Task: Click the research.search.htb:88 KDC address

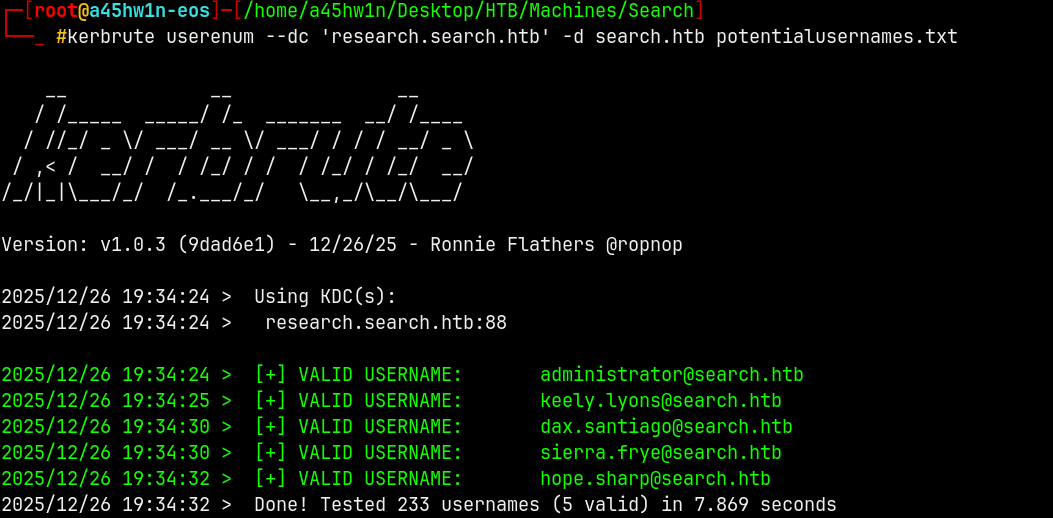Action: pos(386,323)
